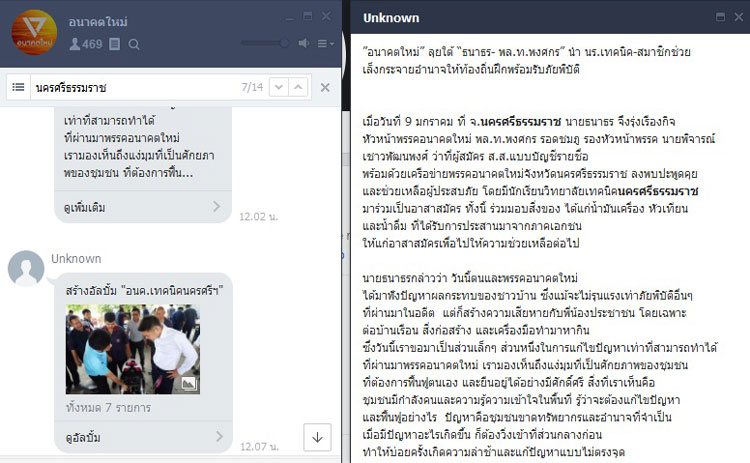
Task: Click the Unknown sender's avatar
Action: (x=26, y=268)
